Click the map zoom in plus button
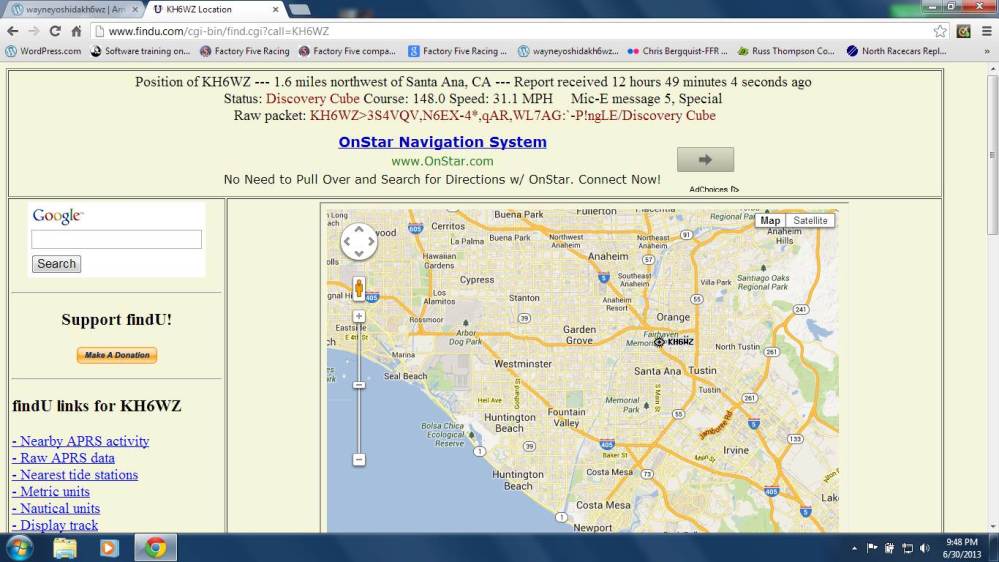Viewport: 999px width, 562px height. (x=359, y=316)
